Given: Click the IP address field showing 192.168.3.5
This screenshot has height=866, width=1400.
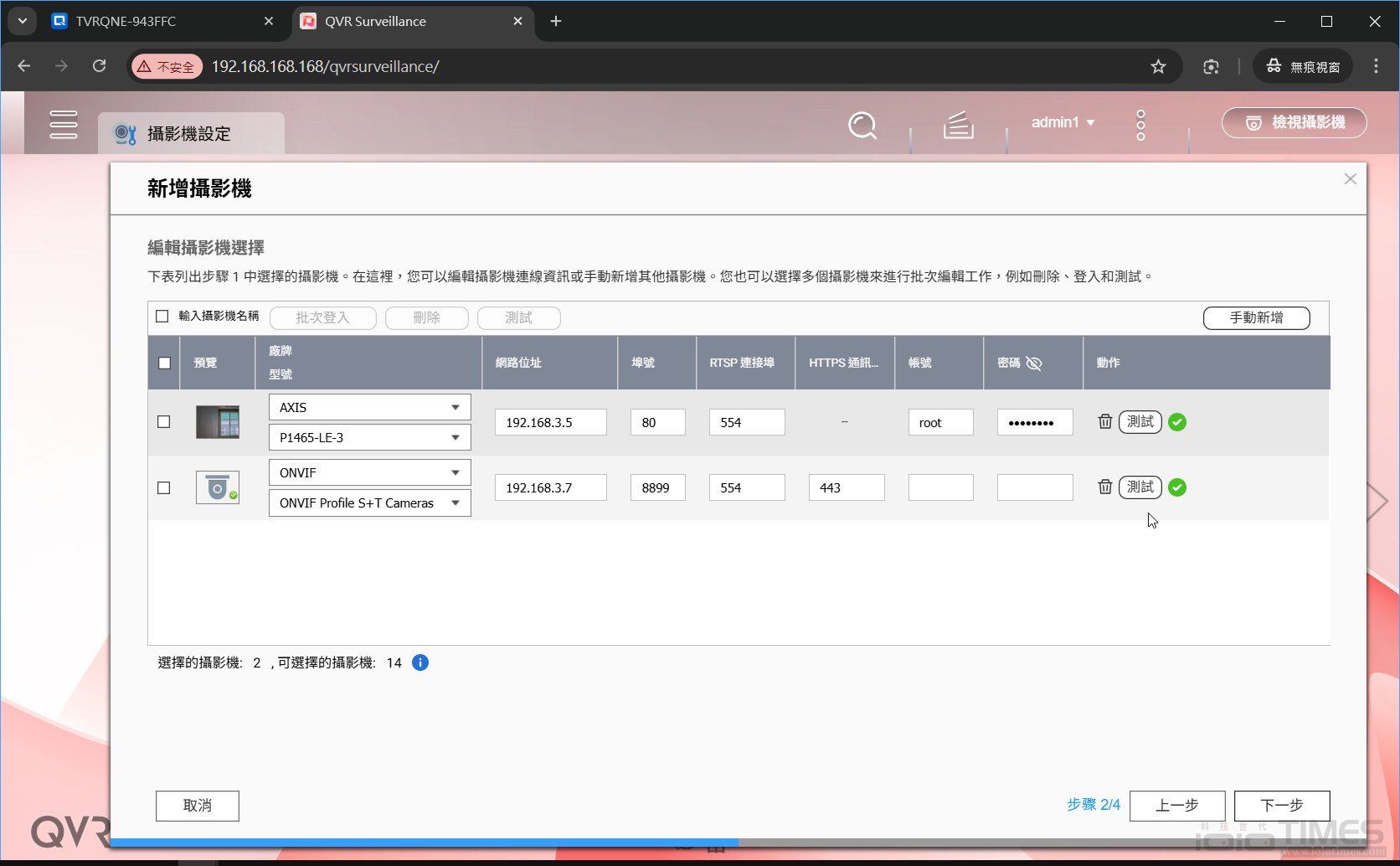Looking at the screenshot, I should click(550, 422).
